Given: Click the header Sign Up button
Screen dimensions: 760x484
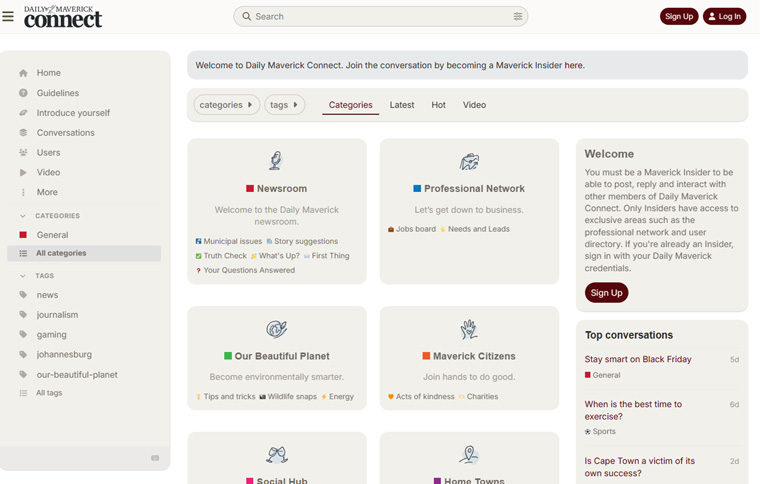Looking at the screenshot, I should (679, 16).
